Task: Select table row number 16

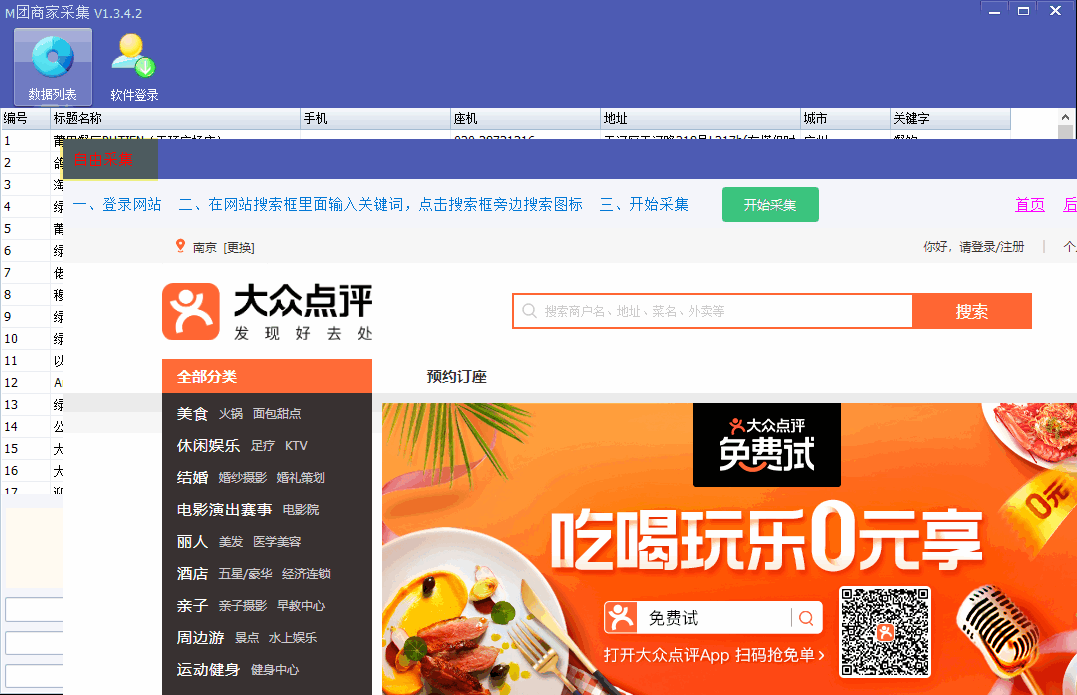Action: [32, 470]
